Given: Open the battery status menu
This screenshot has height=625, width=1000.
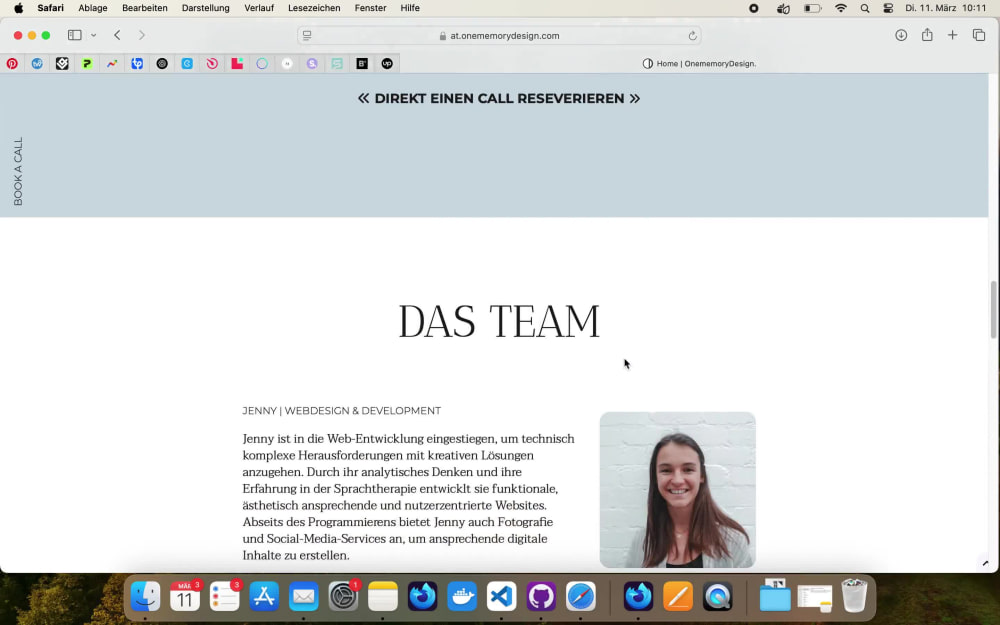Looking at the screenshot, I should tap(812, 8).
